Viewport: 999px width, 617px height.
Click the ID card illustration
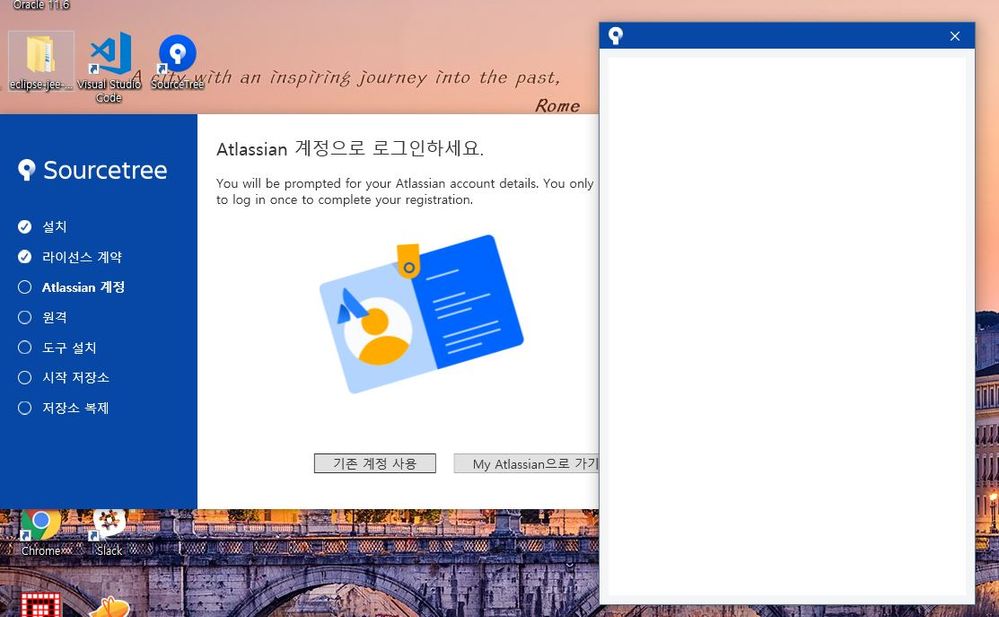pos(420,314)
